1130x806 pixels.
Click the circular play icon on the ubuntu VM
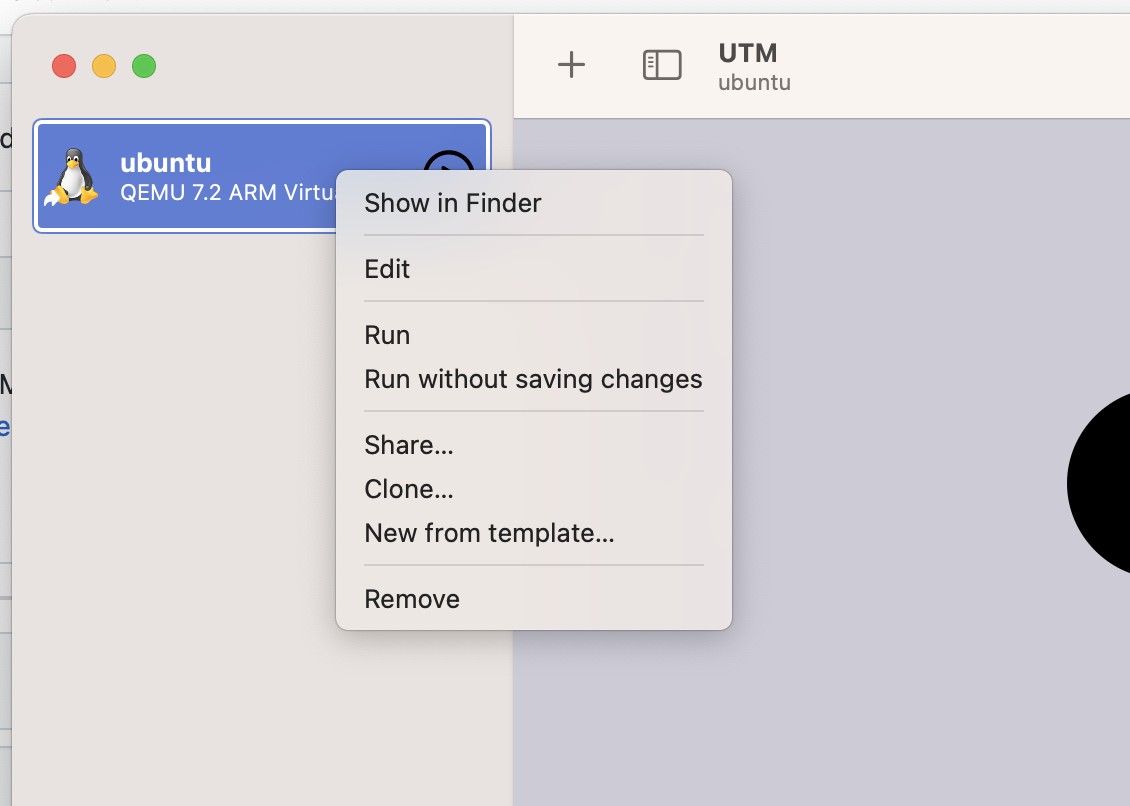click(449, 165)
